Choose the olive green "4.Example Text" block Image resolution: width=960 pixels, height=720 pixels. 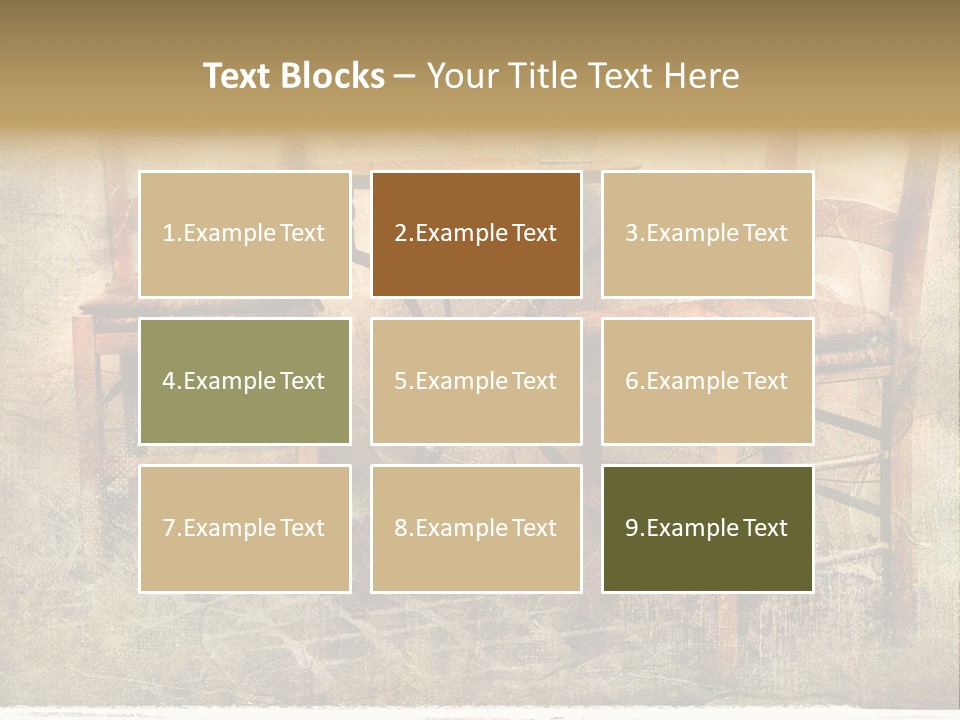(x=245, y=381)
